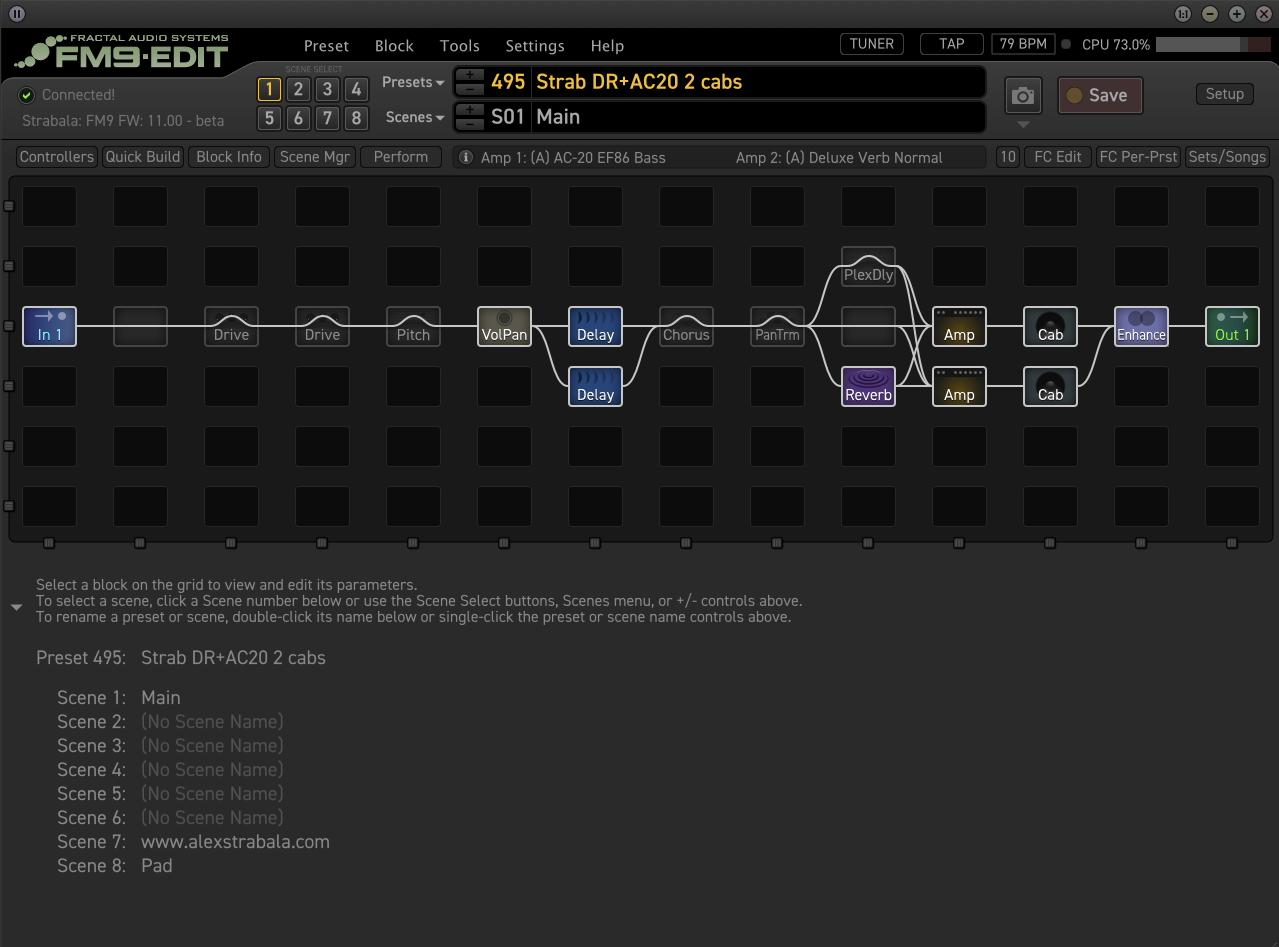Switch to scene 2 button
The height and width of the screenshot is (947, 1279).
(297, 89)
